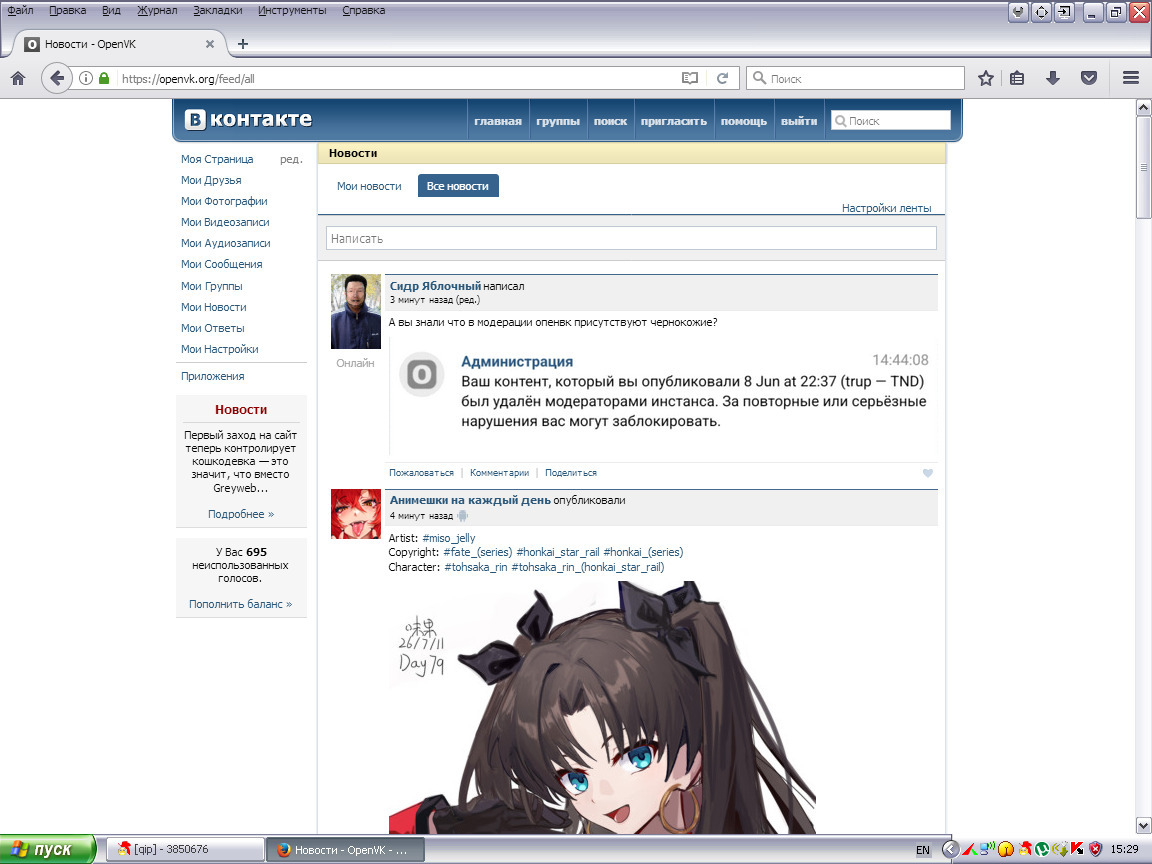
Task: Switch to the [qip] - 3850676 taskbar item
Action: point(185,849)
